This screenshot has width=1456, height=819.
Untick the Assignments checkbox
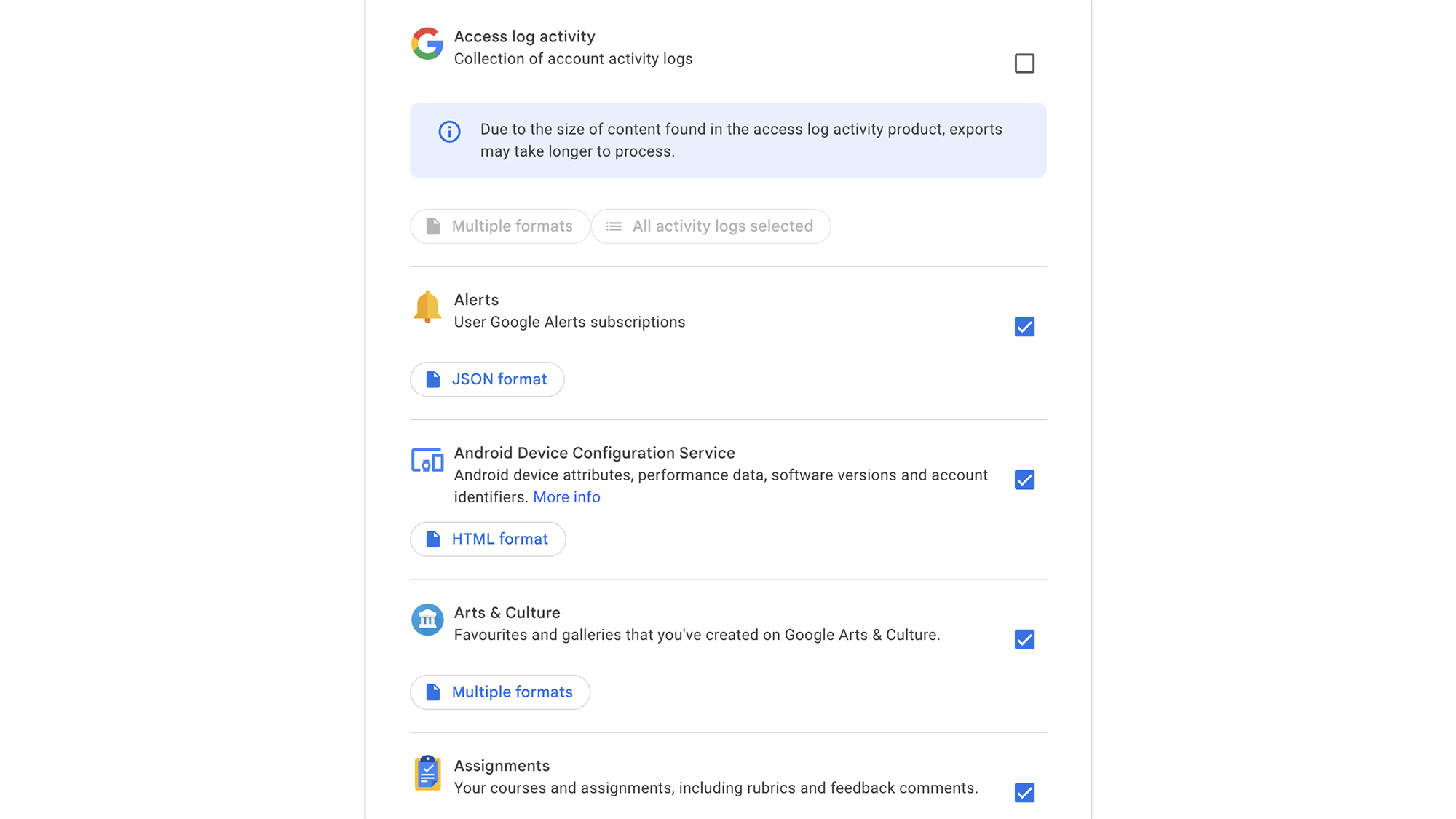click(1024, 792)
